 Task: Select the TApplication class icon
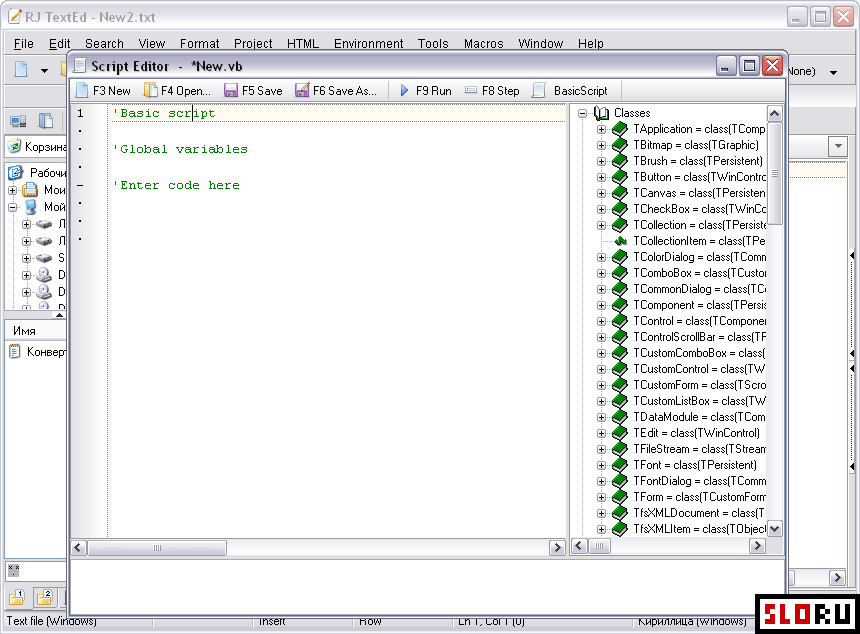[620, 129]
